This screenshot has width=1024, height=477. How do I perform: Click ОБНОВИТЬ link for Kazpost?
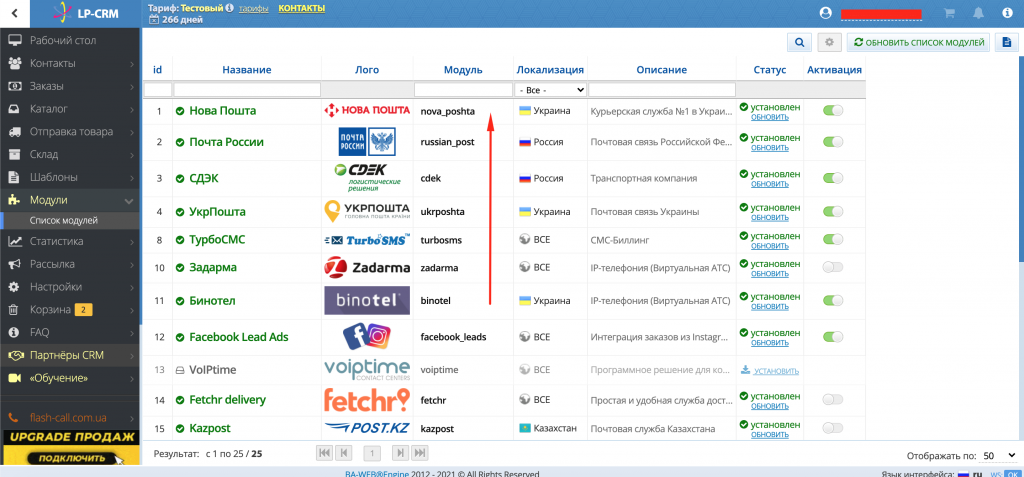click(770, 434)
